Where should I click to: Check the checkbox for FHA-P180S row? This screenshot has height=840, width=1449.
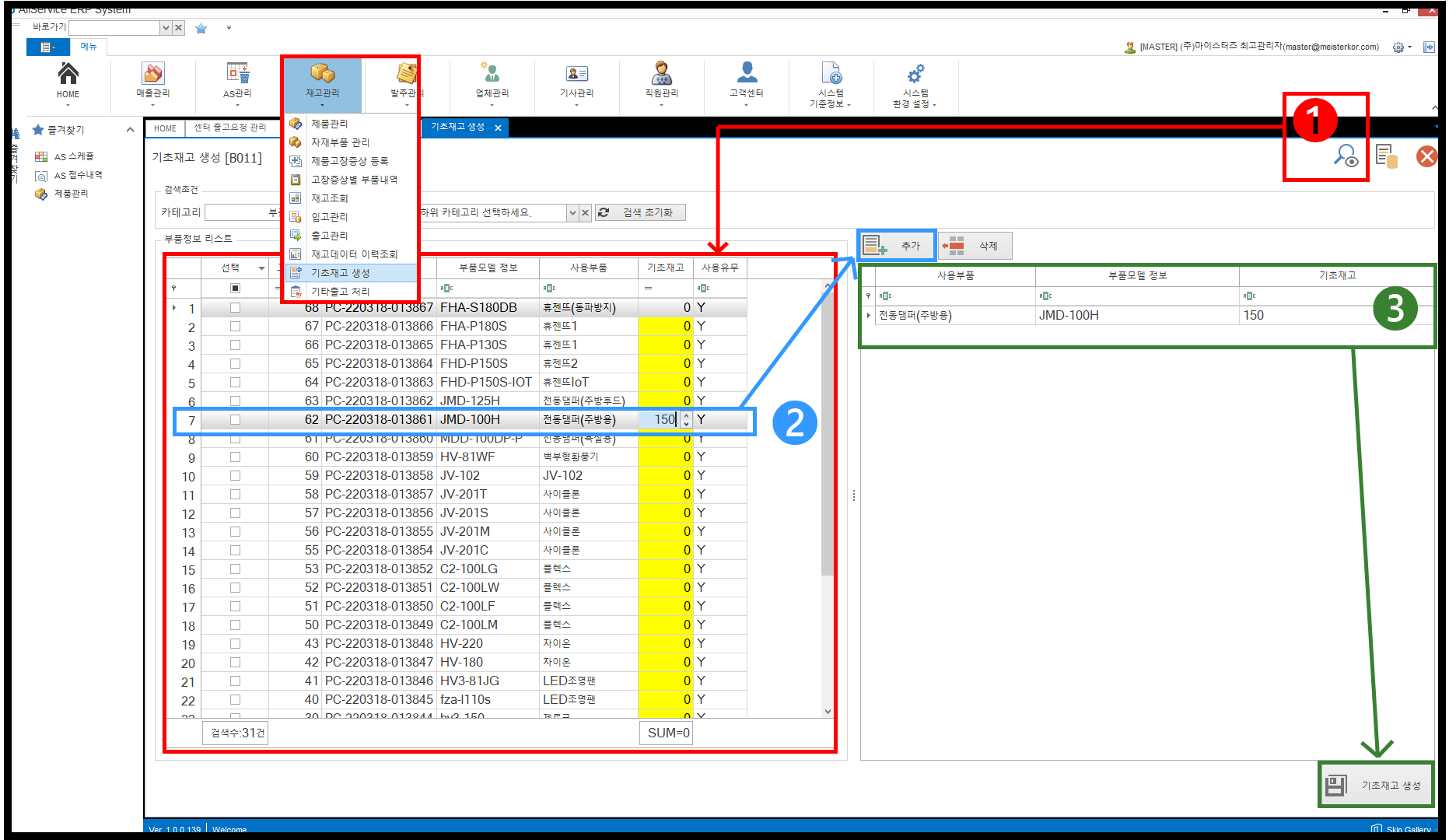click(x=235, y=327)
